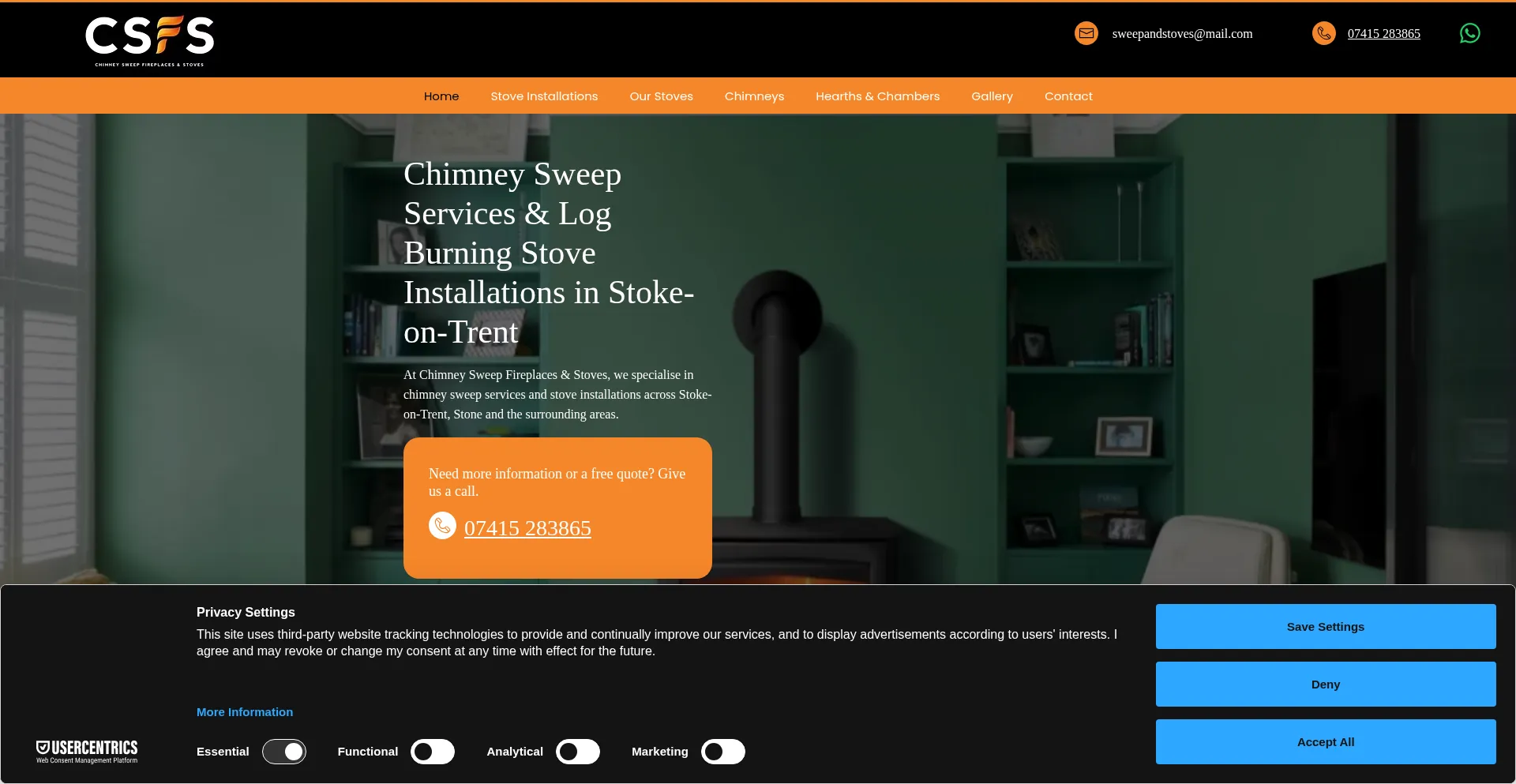Enable the Analytical cookies toggle
Screen dimensions: 1516x784
point(578,752)
